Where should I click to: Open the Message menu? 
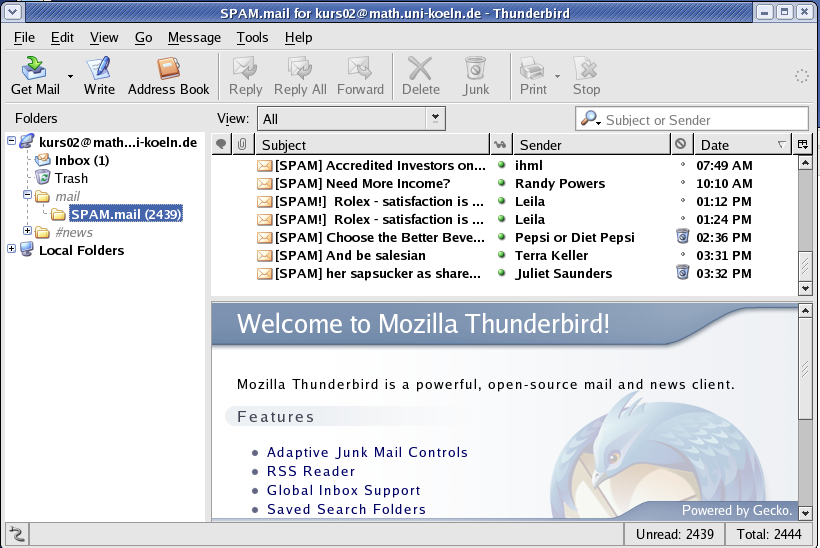[x=194, y=38]
